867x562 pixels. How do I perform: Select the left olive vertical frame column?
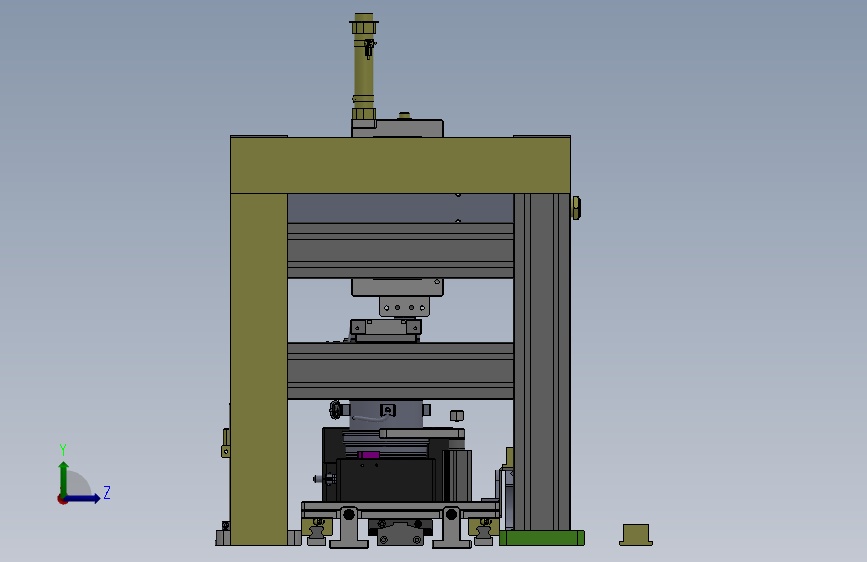[259, 369]
